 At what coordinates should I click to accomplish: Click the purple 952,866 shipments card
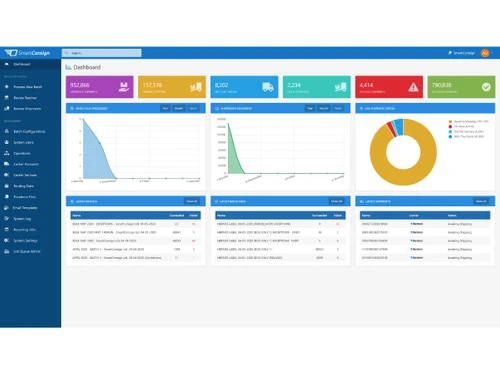pyautogui.click(x=100, y=87)
